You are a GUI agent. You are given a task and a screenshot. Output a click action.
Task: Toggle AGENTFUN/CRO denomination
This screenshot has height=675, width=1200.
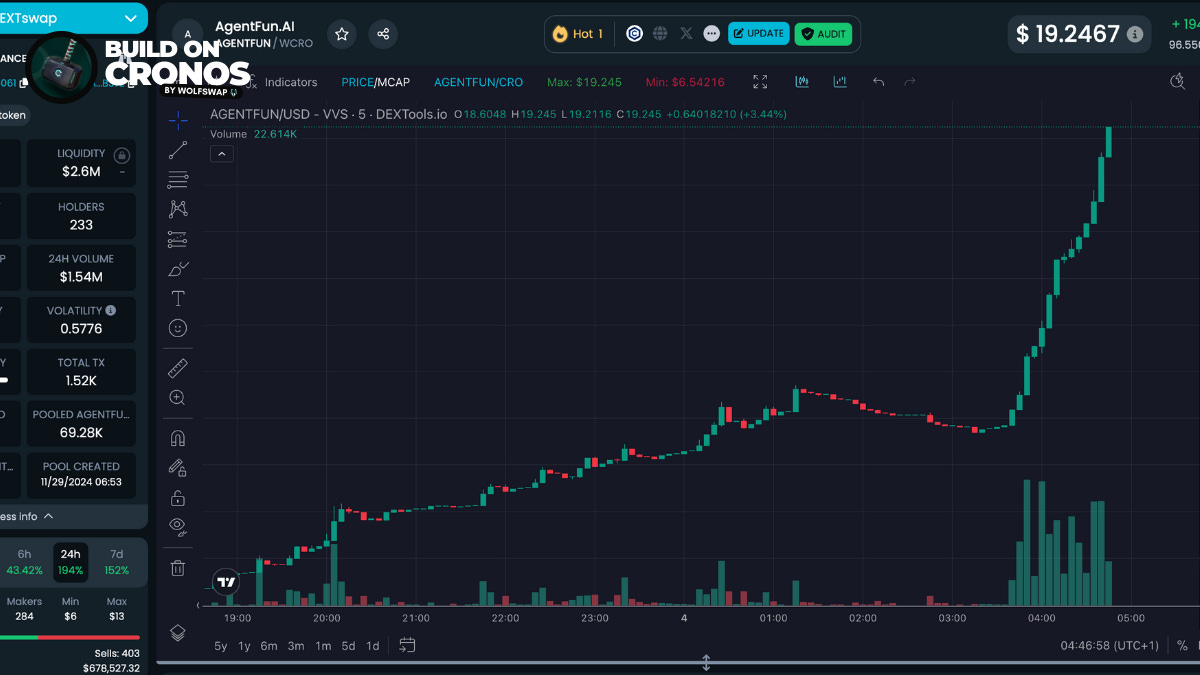pos(478,82)
